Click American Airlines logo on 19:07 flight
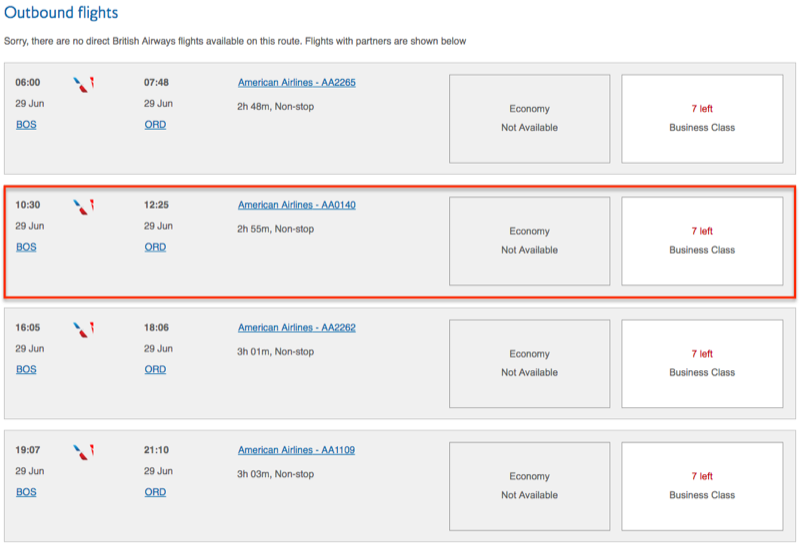The height and width of the screenshot is (545, 800). pyautogui.click(x=84, y=452)
